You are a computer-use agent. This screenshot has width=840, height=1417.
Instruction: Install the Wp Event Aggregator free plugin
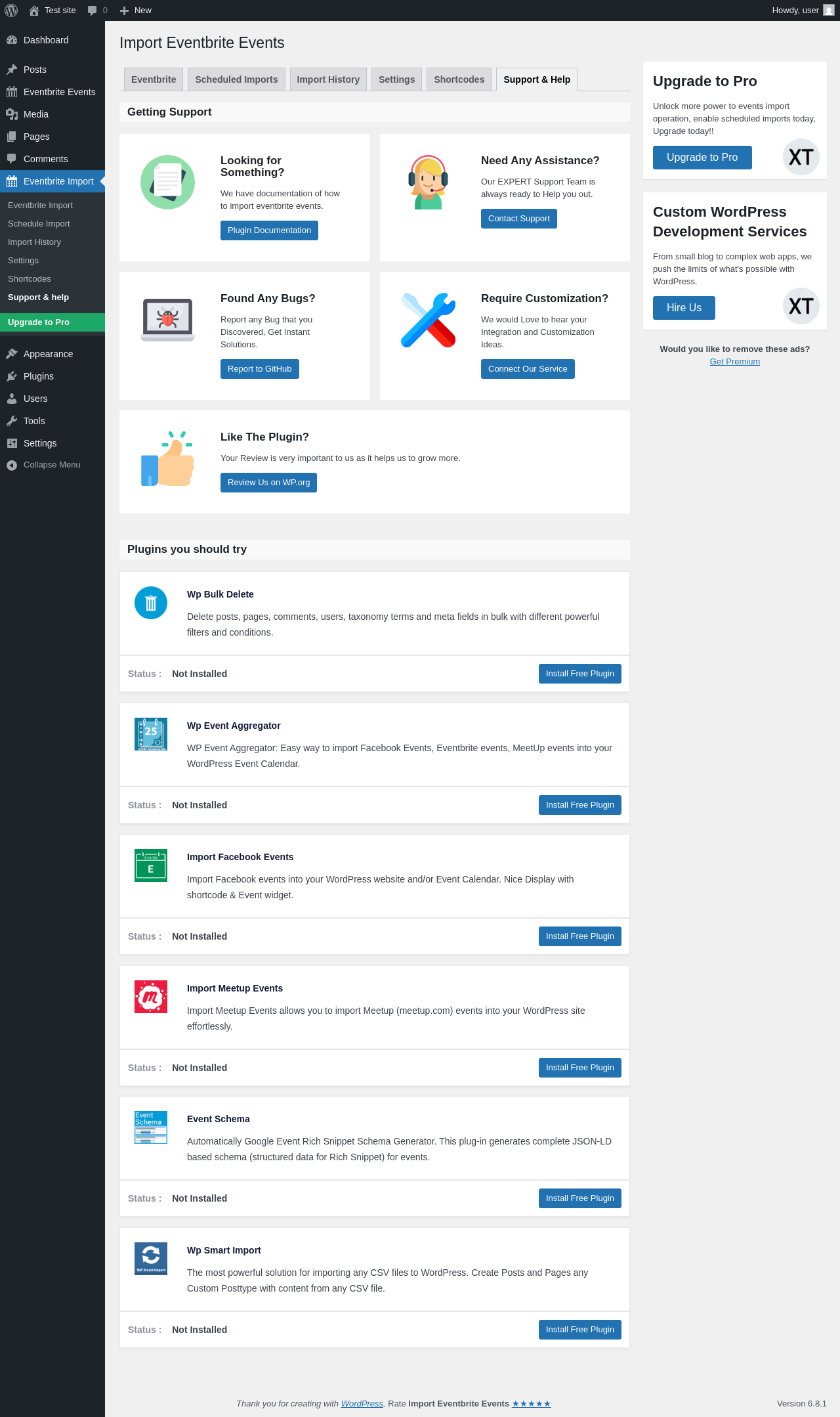(580, 805)
